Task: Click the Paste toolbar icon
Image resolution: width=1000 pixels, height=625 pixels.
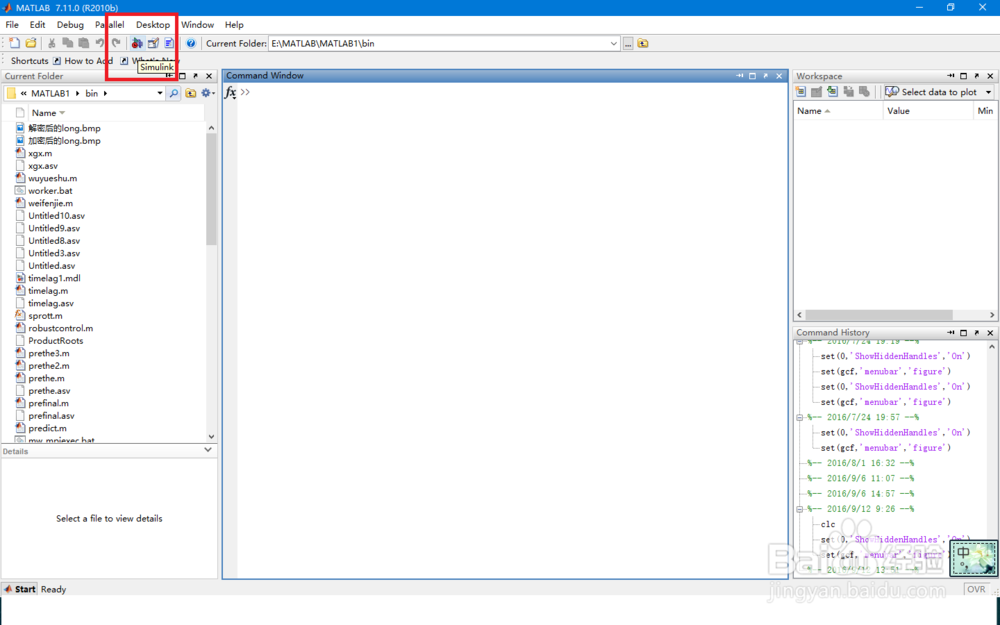Action: 84,43
